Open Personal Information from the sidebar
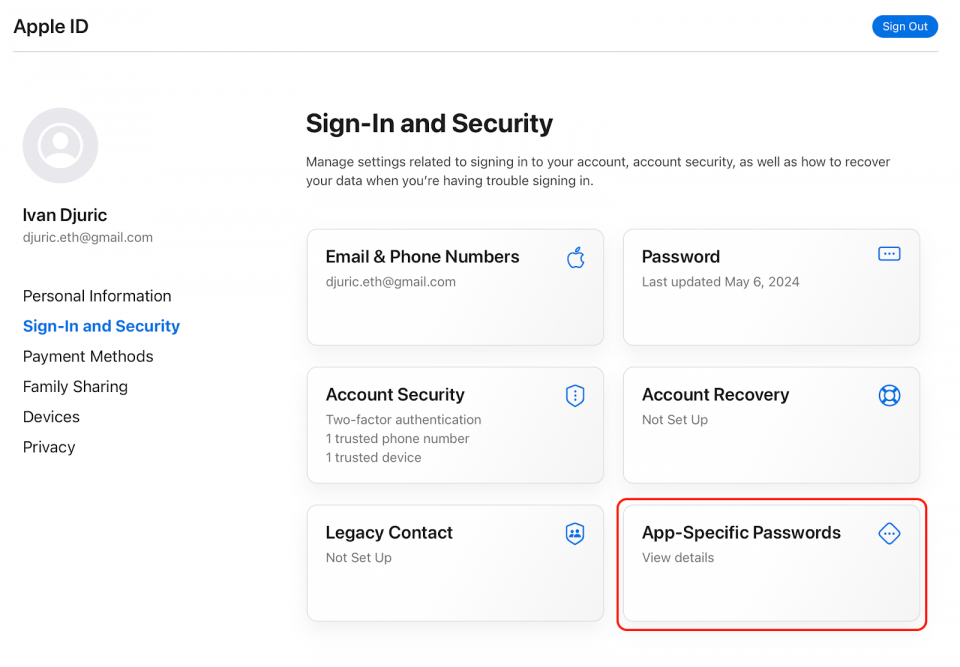The width and height of the screenshot is (960, 667). (96, 296)
